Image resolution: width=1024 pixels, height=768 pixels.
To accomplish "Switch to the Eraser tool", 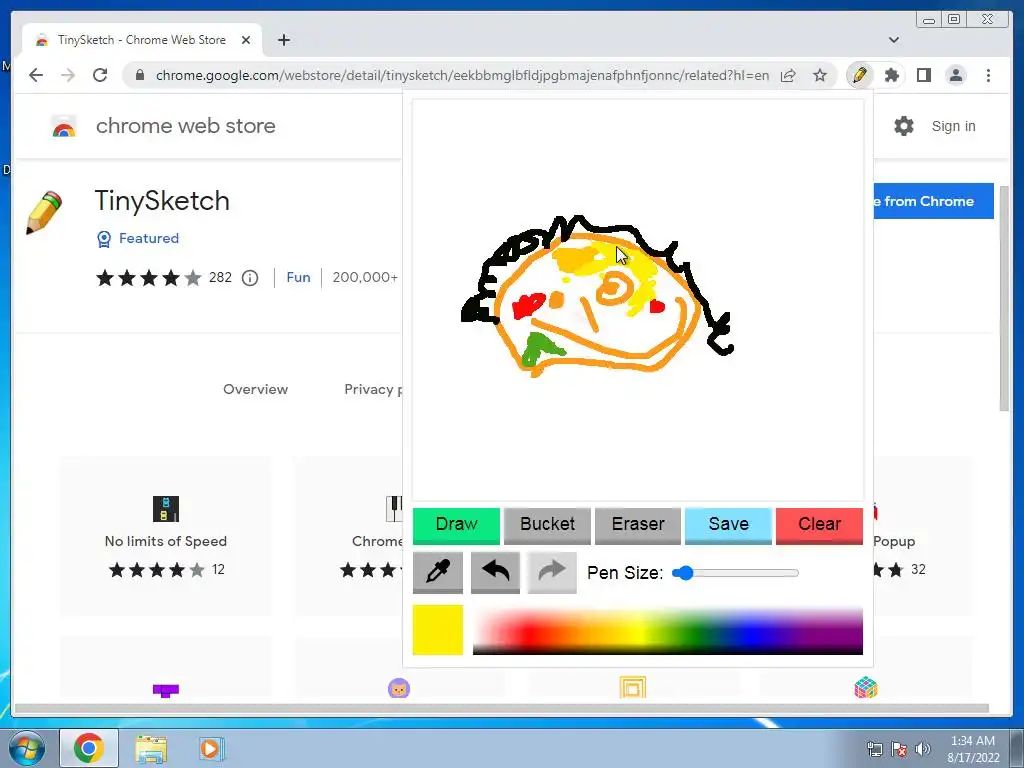I will [638, 525].
